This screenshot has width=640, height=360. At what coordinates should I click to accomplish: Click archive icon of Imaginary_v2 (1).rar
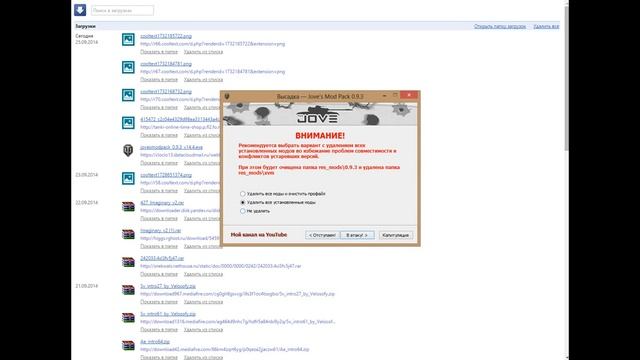128,234
